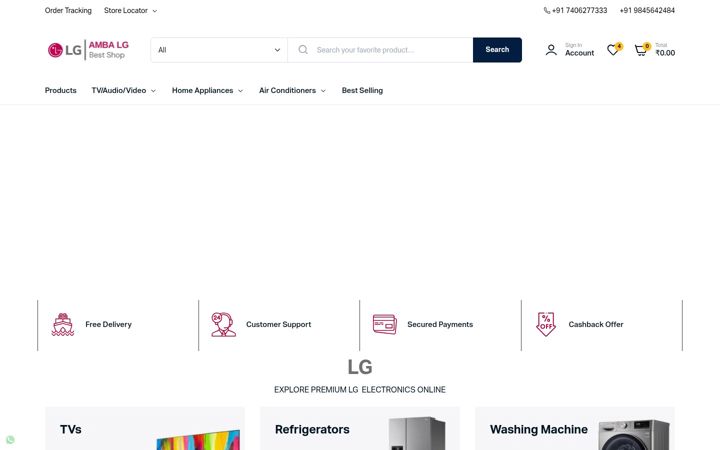
Task: Open the Home Appliances menu item
Action: pyautogui.click(x=202, y=90)
